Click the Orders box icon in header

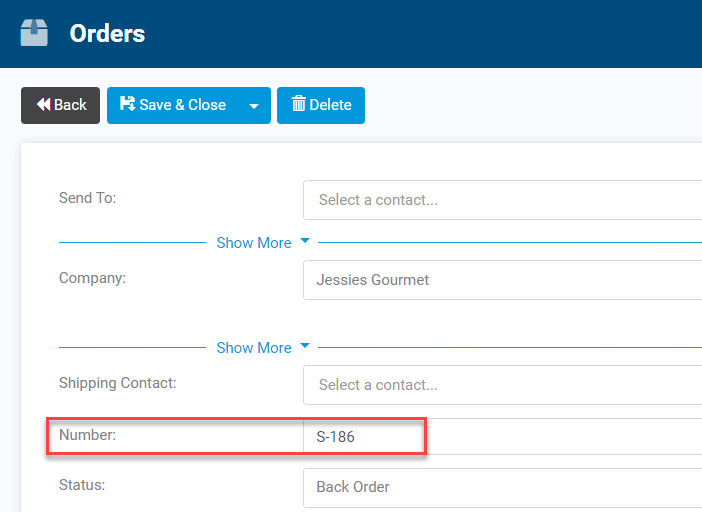point(34,33)
